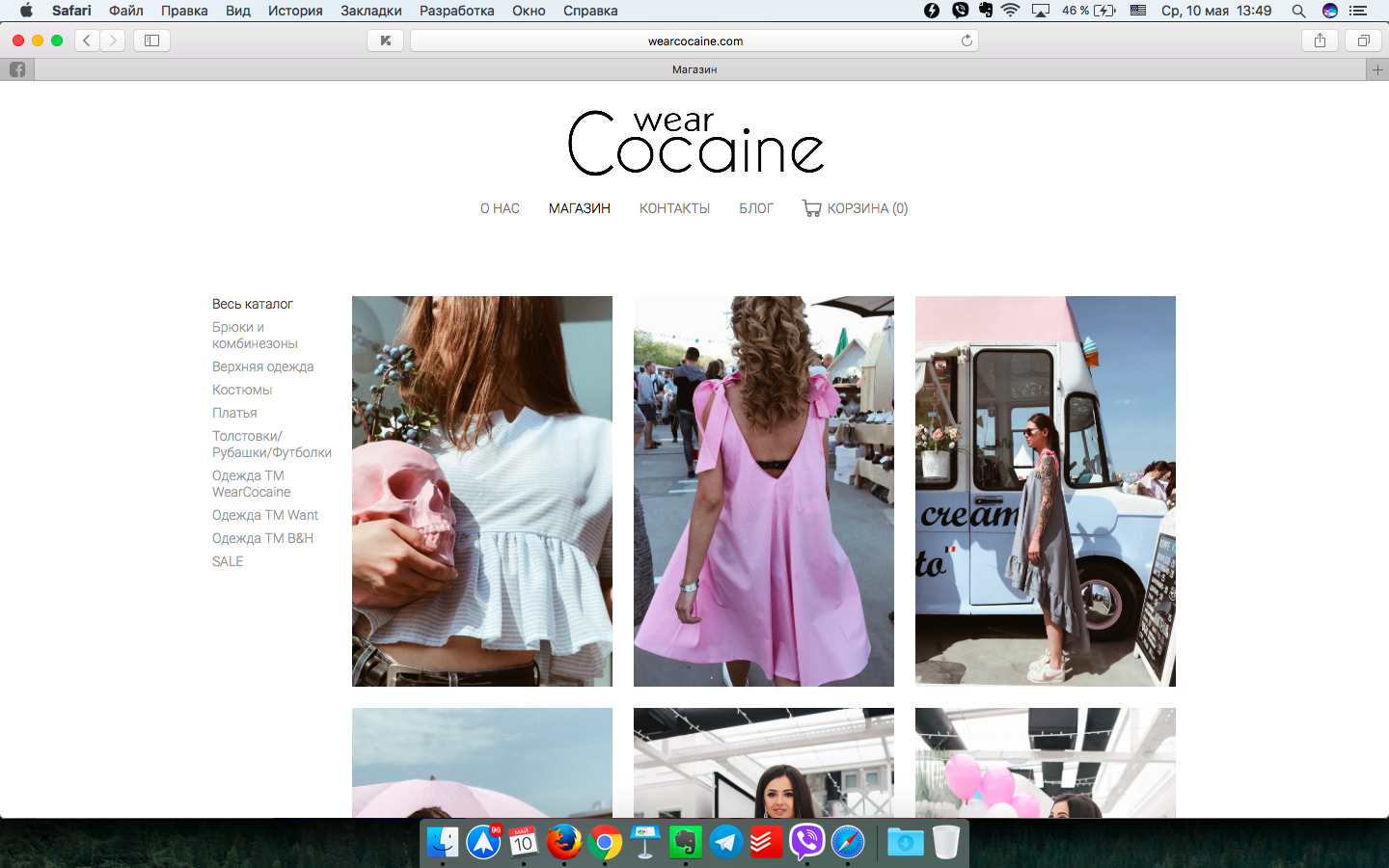Click the address bar showing wearcocaine.com
This screenshot has height=868, width=1389.
point(694,41)
